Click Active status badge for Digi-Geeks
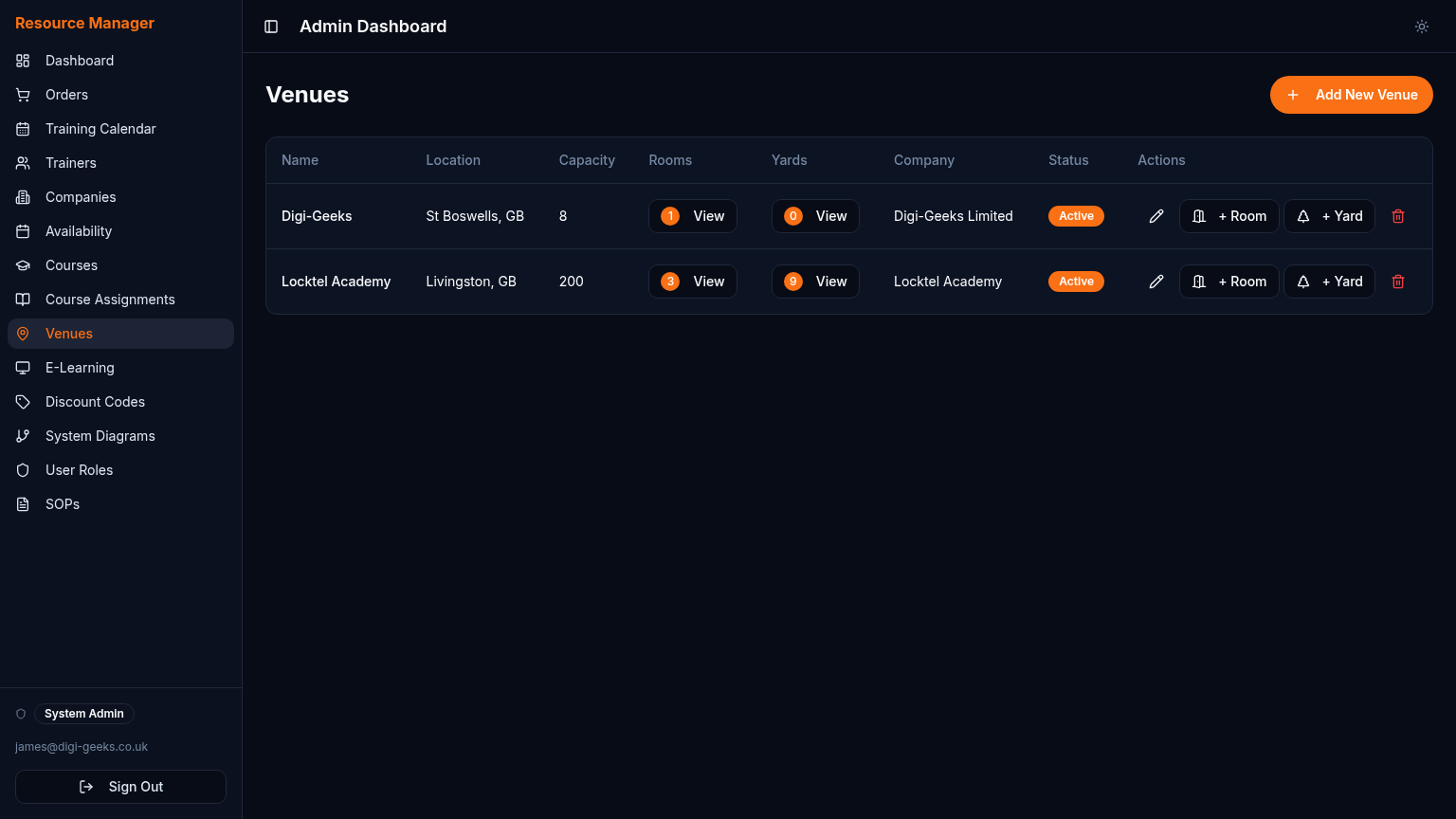The width and height of the screenshot is (1456, 819). point(1076,216)
